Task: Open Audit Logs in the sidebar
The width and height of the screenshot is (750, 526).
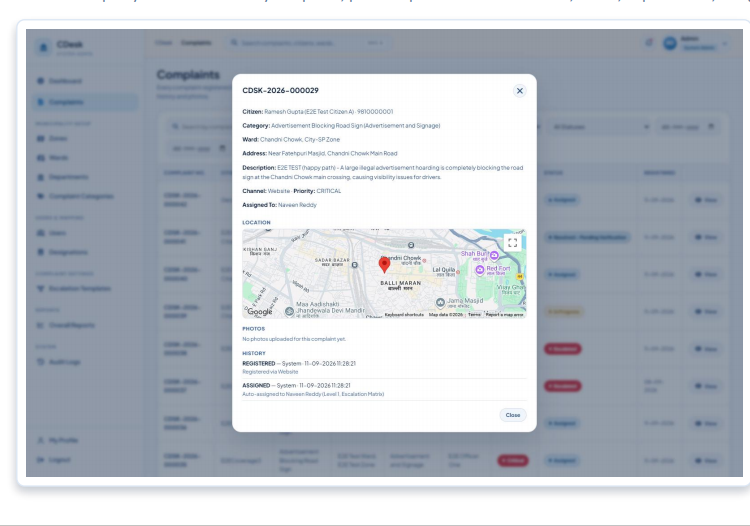Action: pos(86,362)
